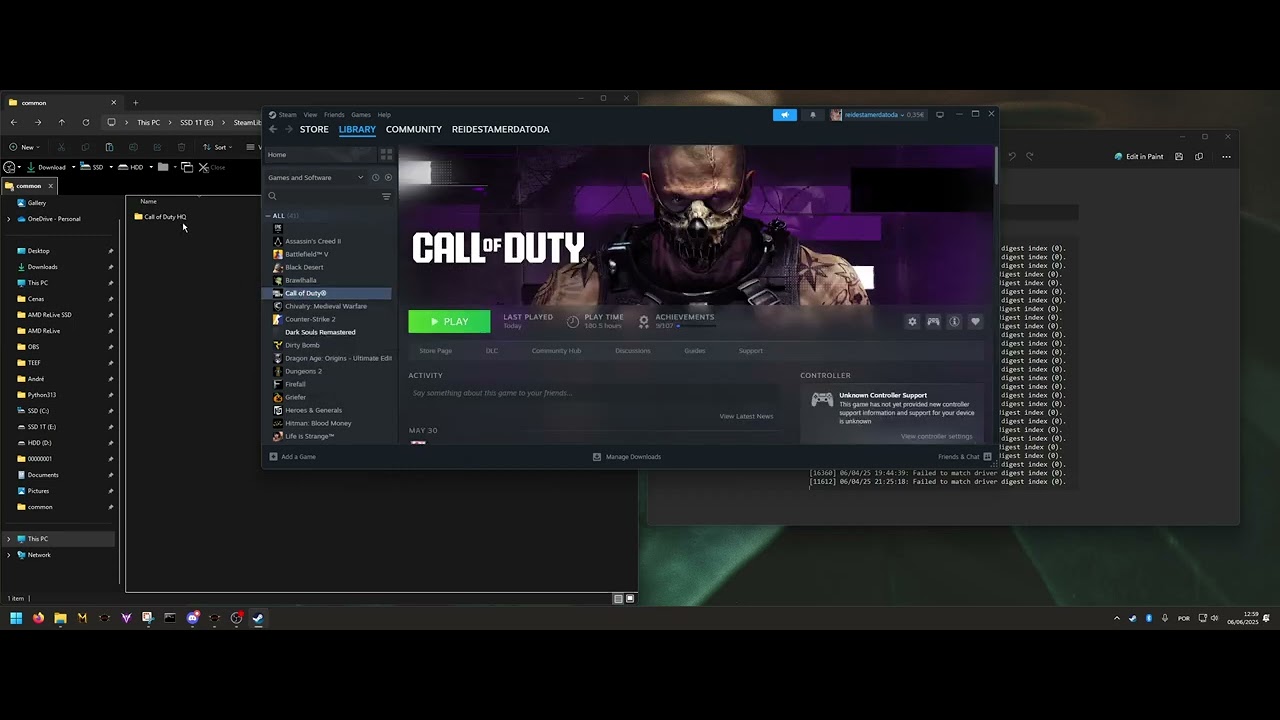The height and width of the screenshot is (720, 1280).
Task: Open the Community Hub link
Action: pos(556,351)
